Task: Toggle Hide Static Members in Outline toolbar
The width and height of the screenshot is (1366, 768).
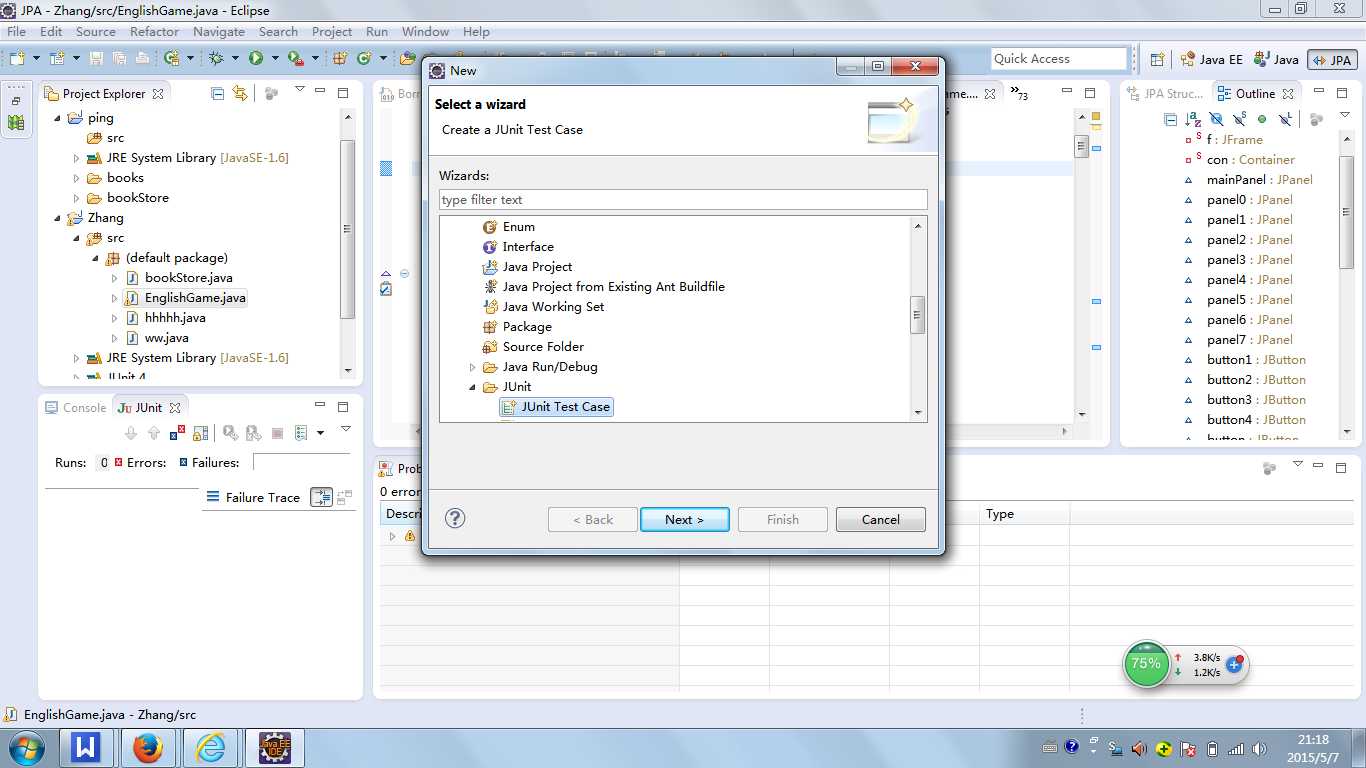Action: tap(1240, 119)
